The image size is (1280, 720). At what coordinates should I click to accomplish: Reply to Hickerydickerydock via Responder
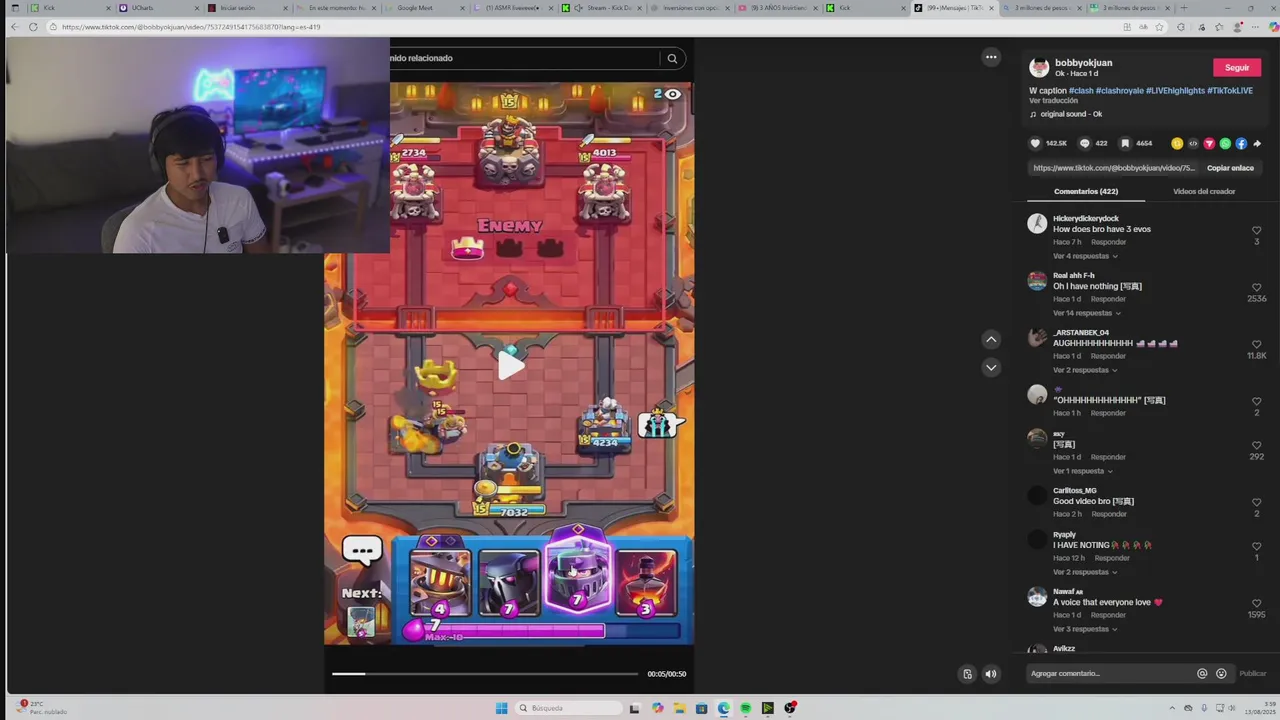pyautogui.click(x=1109, y=242)
